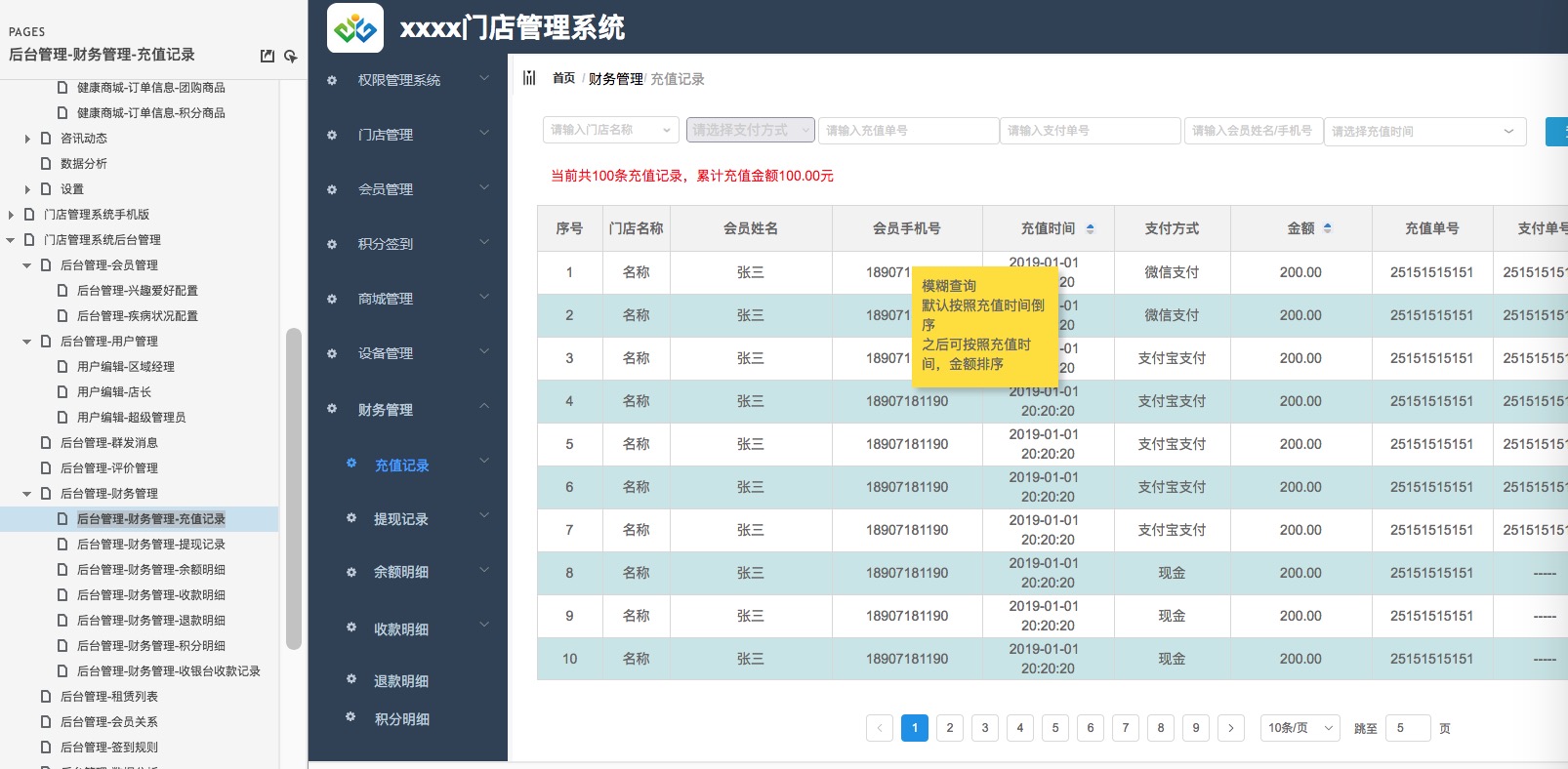1568x769 pixels.
Task: Click 请输入支付单号 input field
Action: [x=1091, y=131]
